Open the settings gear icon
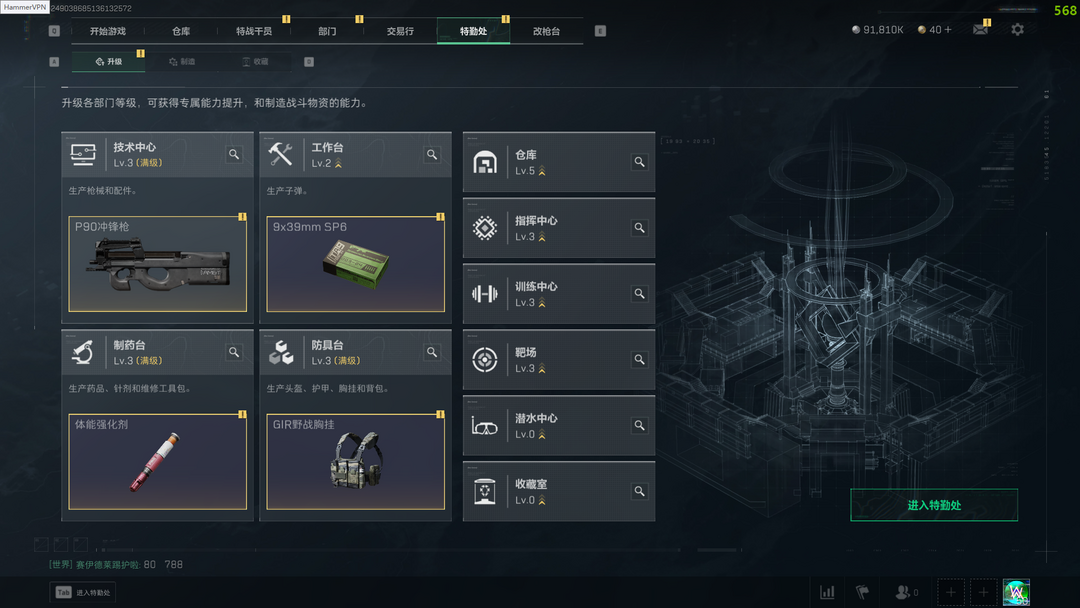 (1017, 30)
